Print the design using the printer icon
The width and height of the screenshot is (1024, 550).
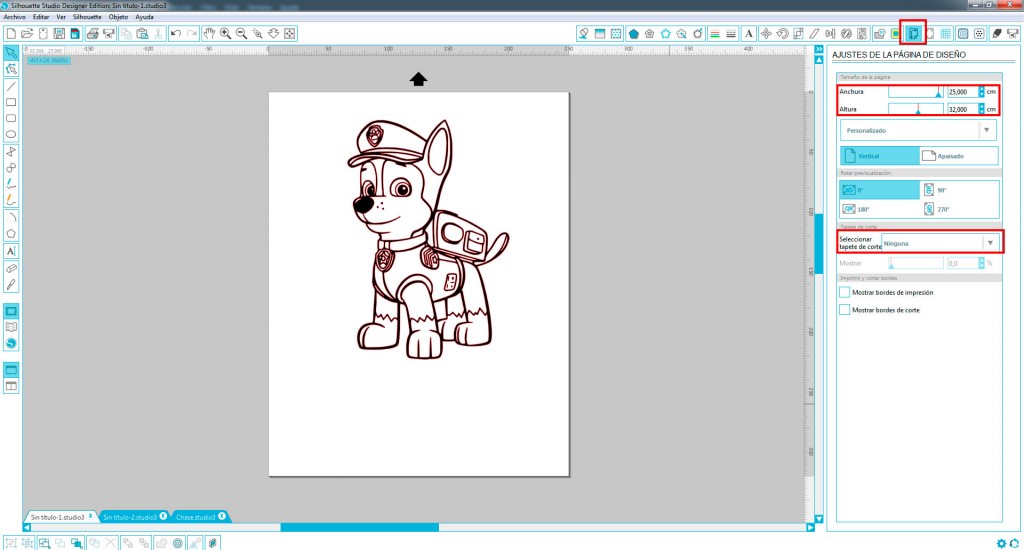tap(93, 33)
